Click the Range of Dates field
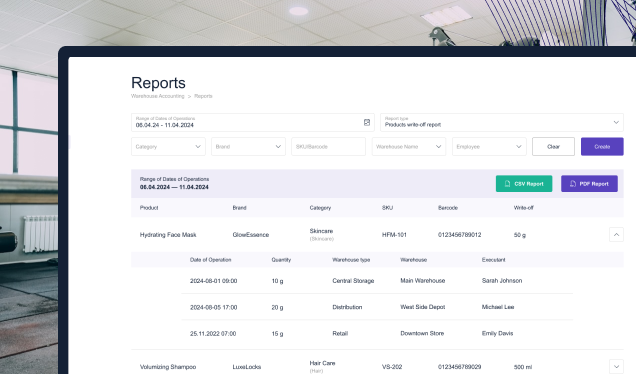The width and height of the screenshot is (636, 374). coord(253,123)
